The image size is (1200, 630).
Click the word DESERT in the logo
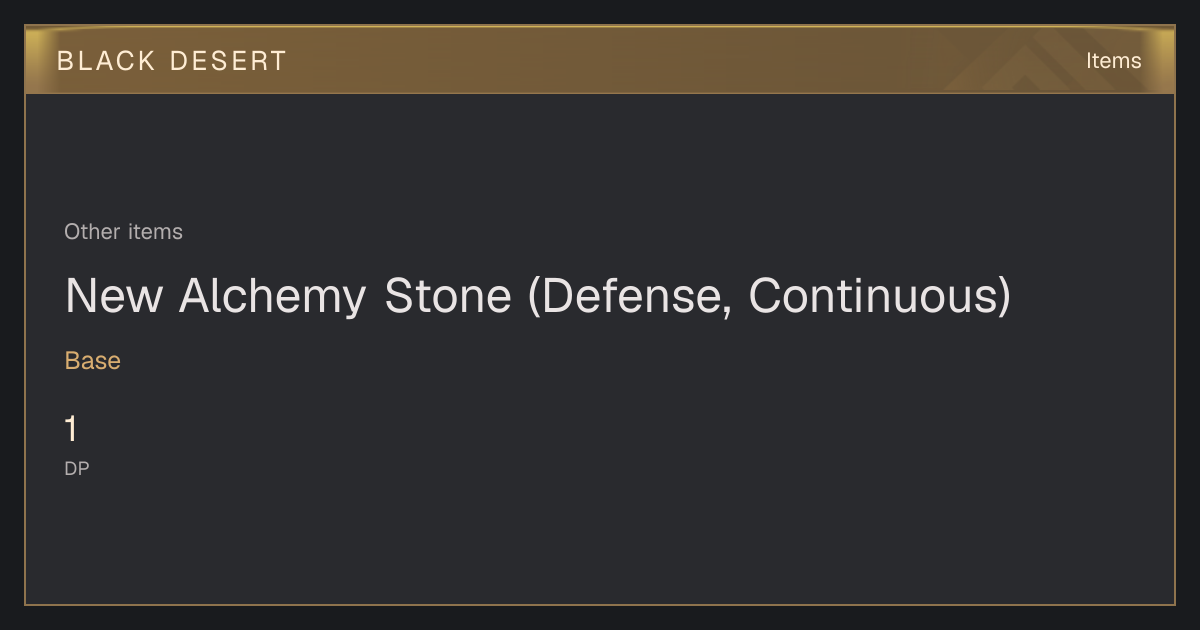(x=228, y=61)
